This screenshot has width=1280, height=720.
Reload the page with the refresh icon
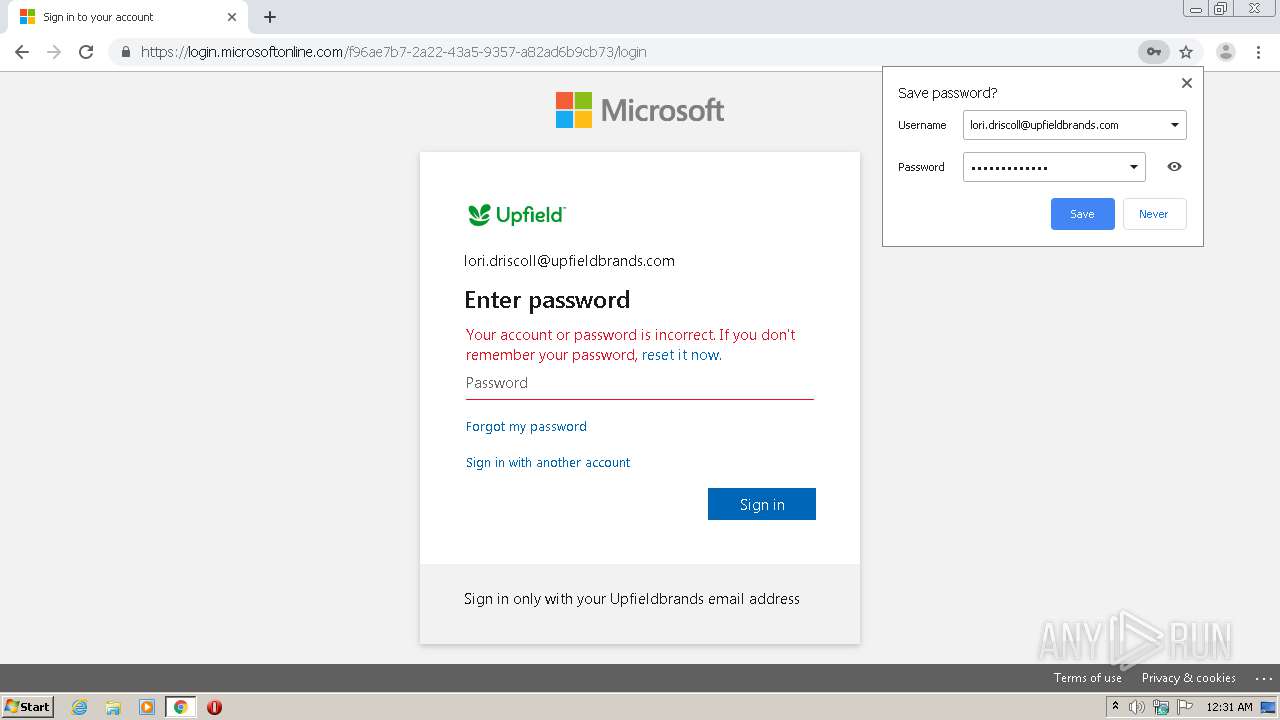(x=86, y=52)
